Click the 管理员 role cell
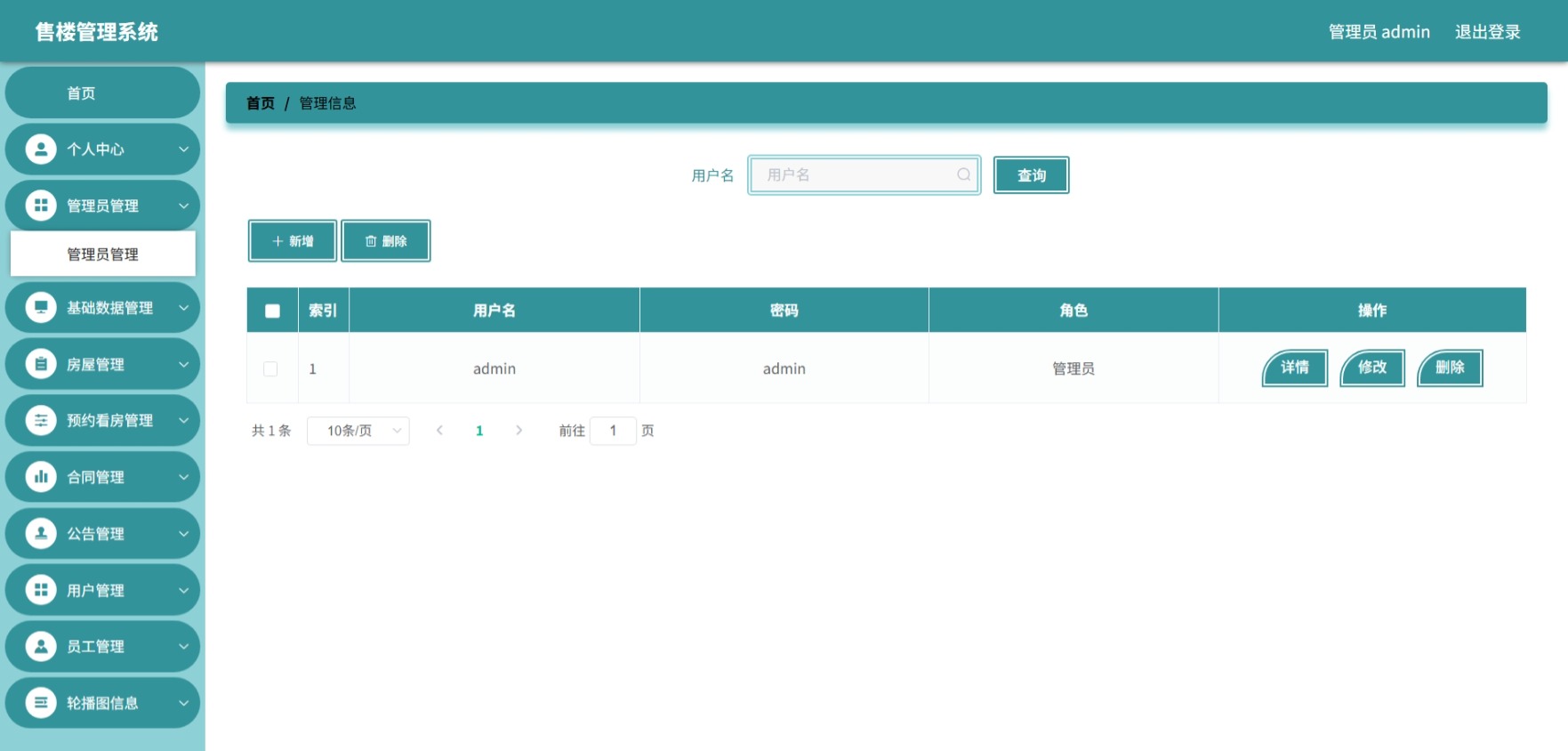The width and height of the screenshot is (1568, 751). pyautogui.click(x=1073, y=368)
